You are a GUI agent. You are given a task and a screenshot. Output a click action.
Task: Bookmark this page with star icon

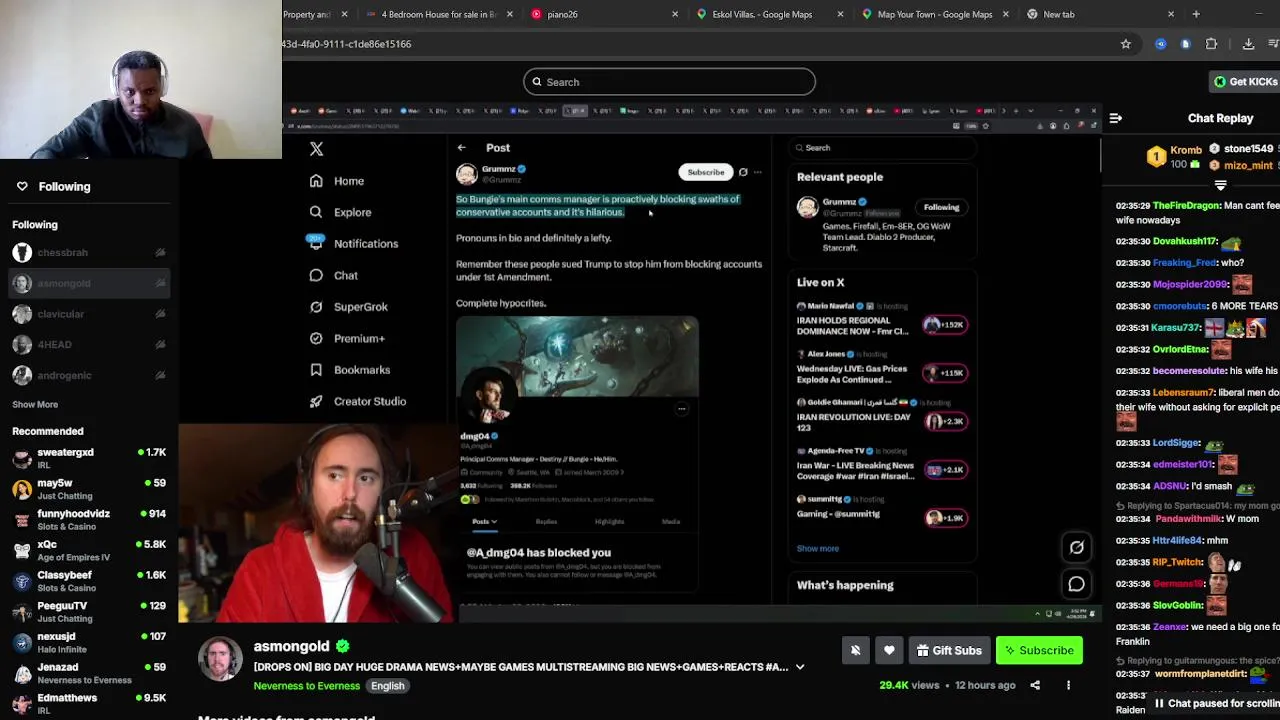(x=1126, y=44)
